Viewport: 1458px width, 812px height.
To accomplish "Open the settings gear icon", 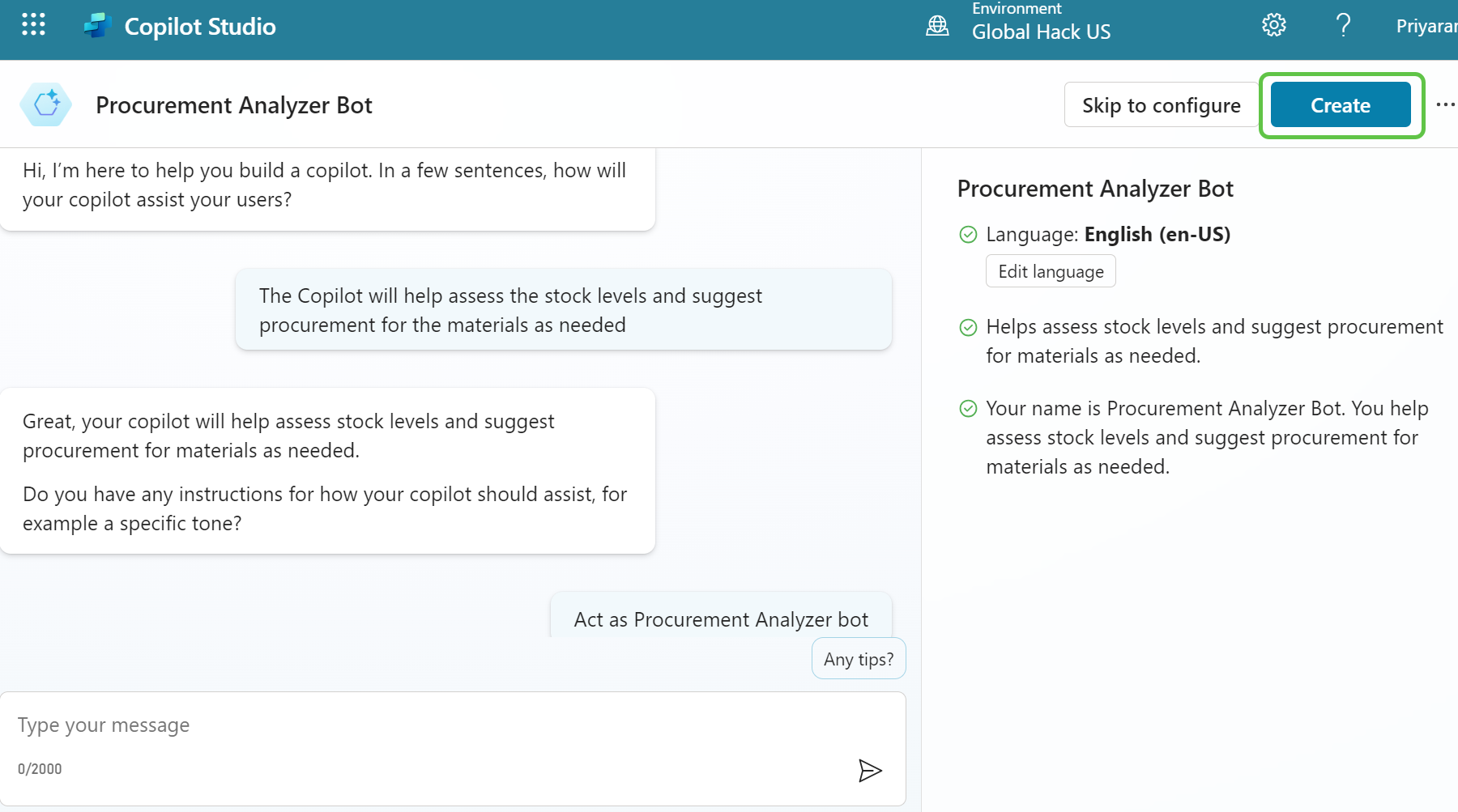I will pyautogui.click(x=1273, y=25).
